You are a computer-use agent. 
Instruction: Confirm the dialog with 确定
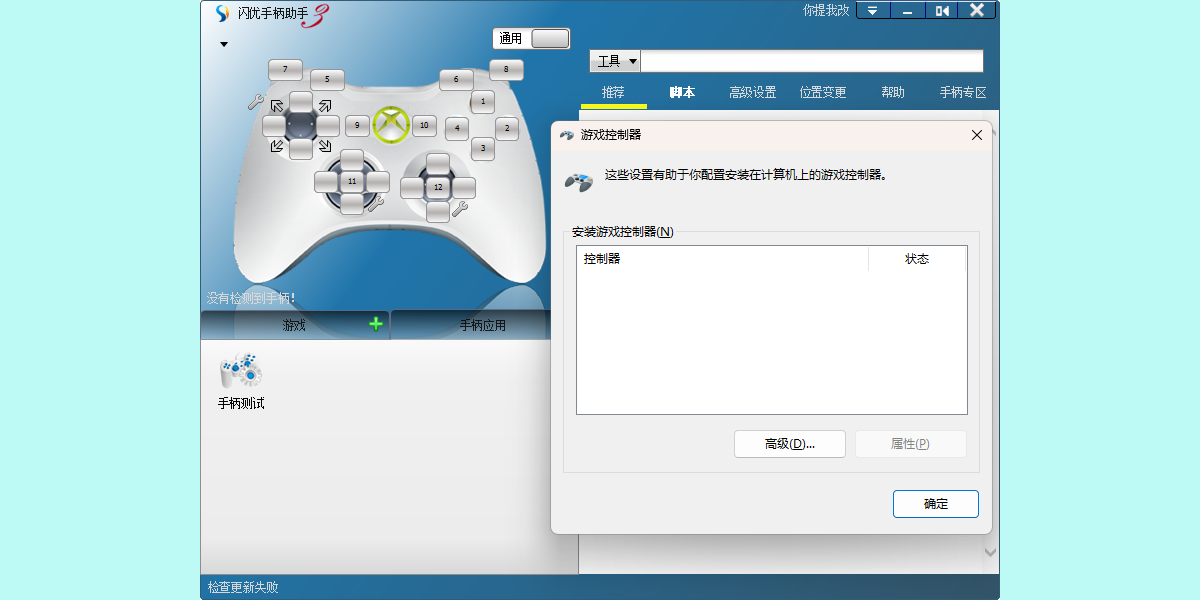[935, 504]
